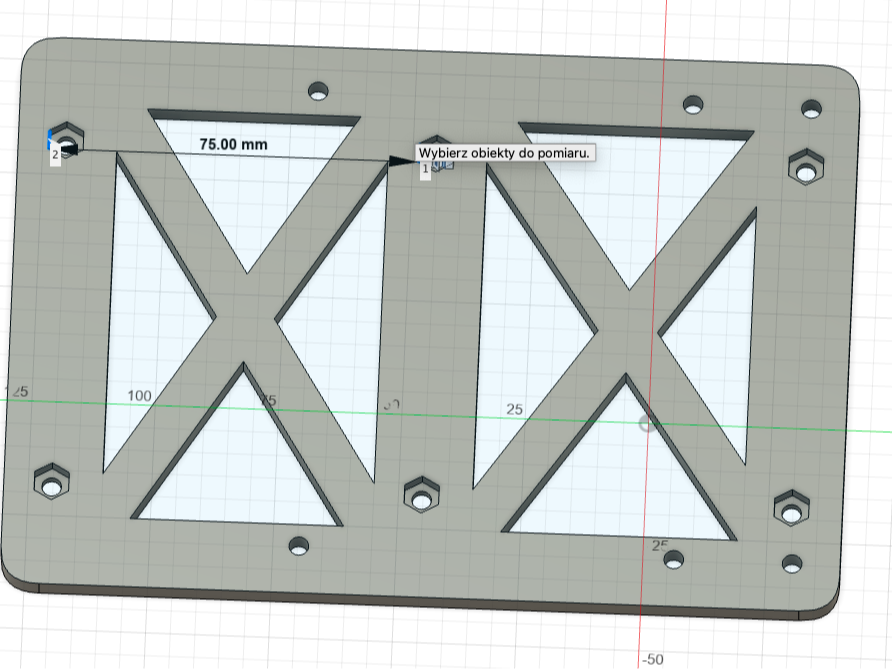Viewport: 892px width, 669px height.
Task: Select measurement point marker labeled 1
Action: pyautogui.click(x=425, y=169)
